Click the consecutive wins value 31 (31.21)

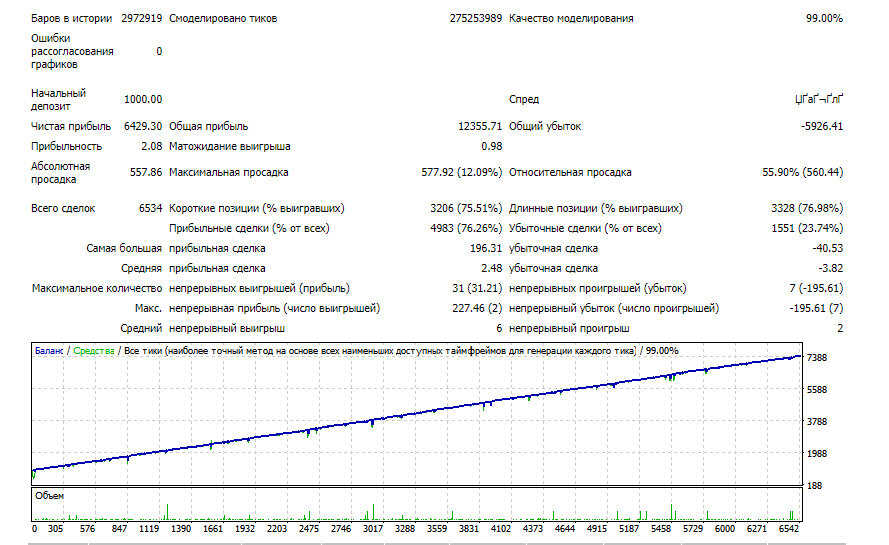click(477, 288)
